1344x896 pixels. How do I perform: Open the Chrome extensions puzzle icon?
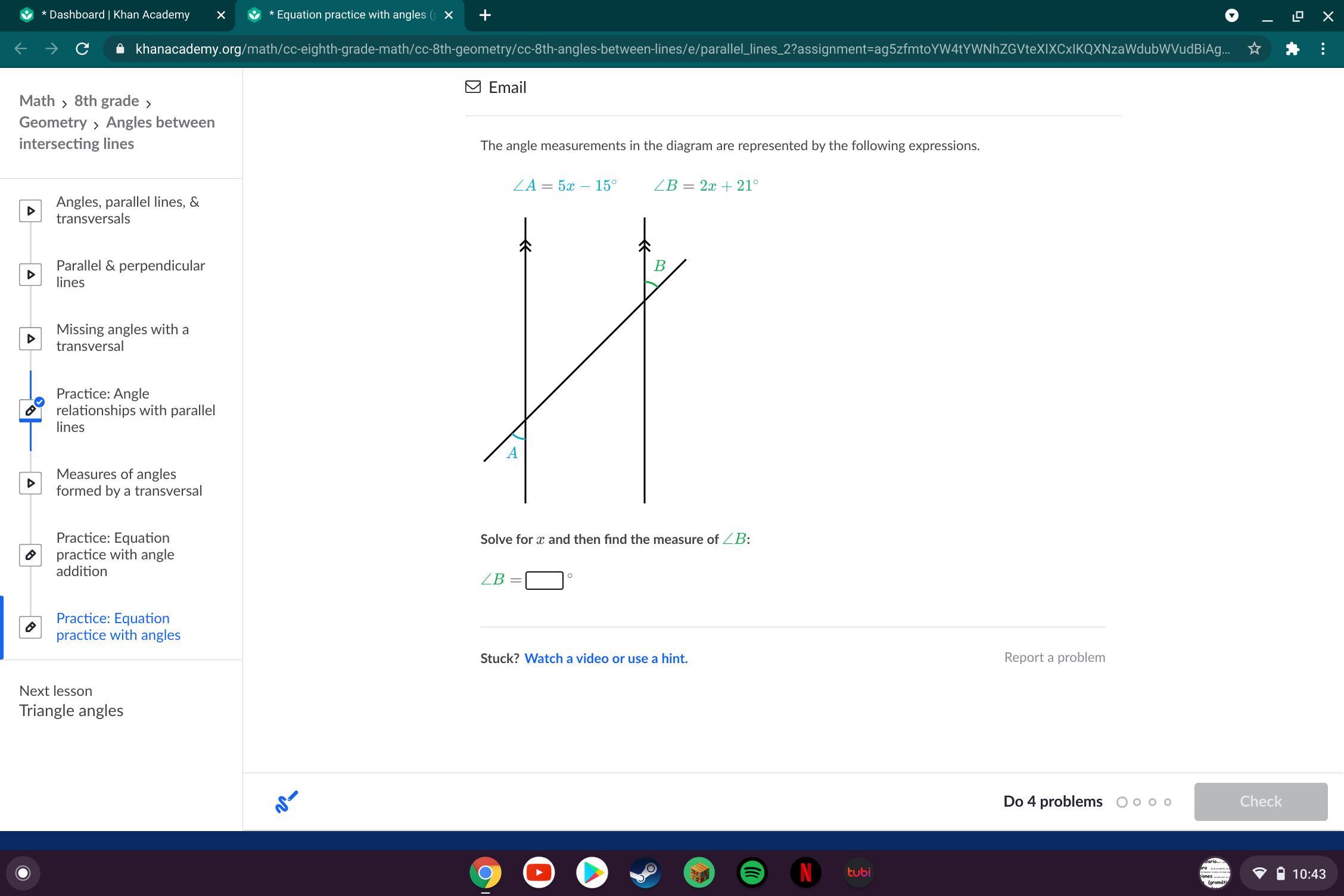tap(1292, 49)
